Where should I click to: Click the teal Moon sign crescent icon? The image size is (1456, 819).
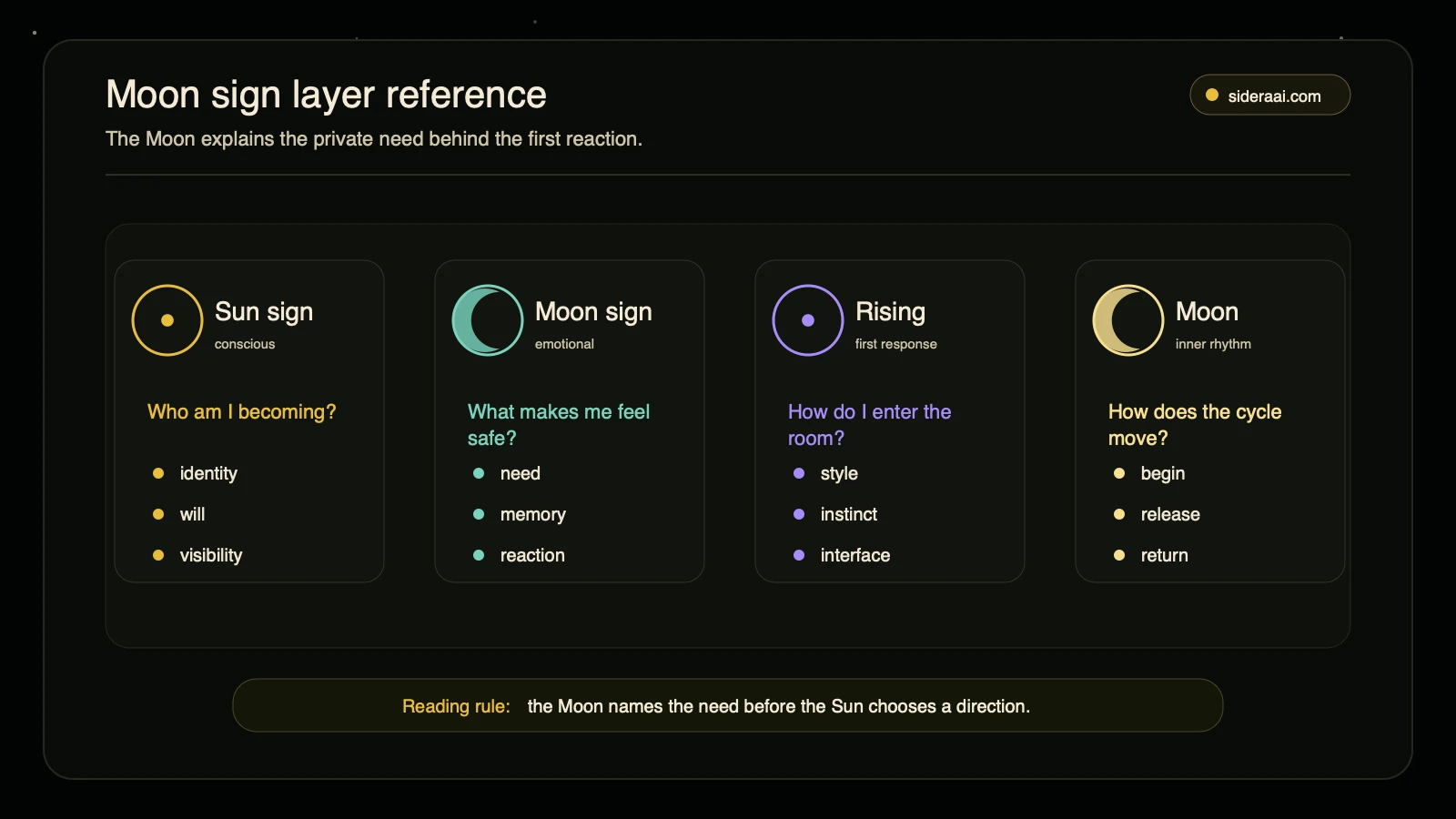488,320
